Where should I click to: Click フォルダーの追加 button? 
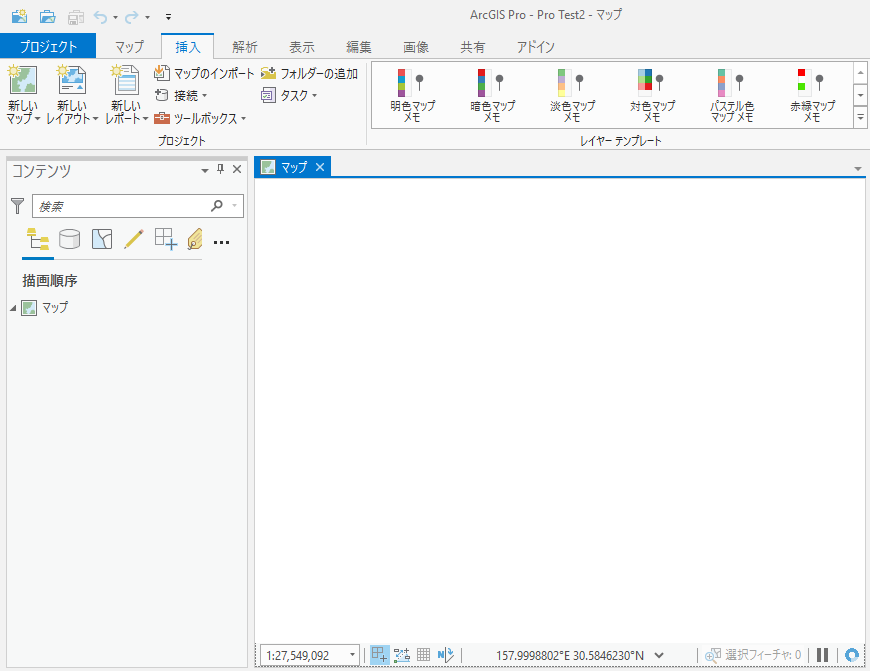click(309, 73)
